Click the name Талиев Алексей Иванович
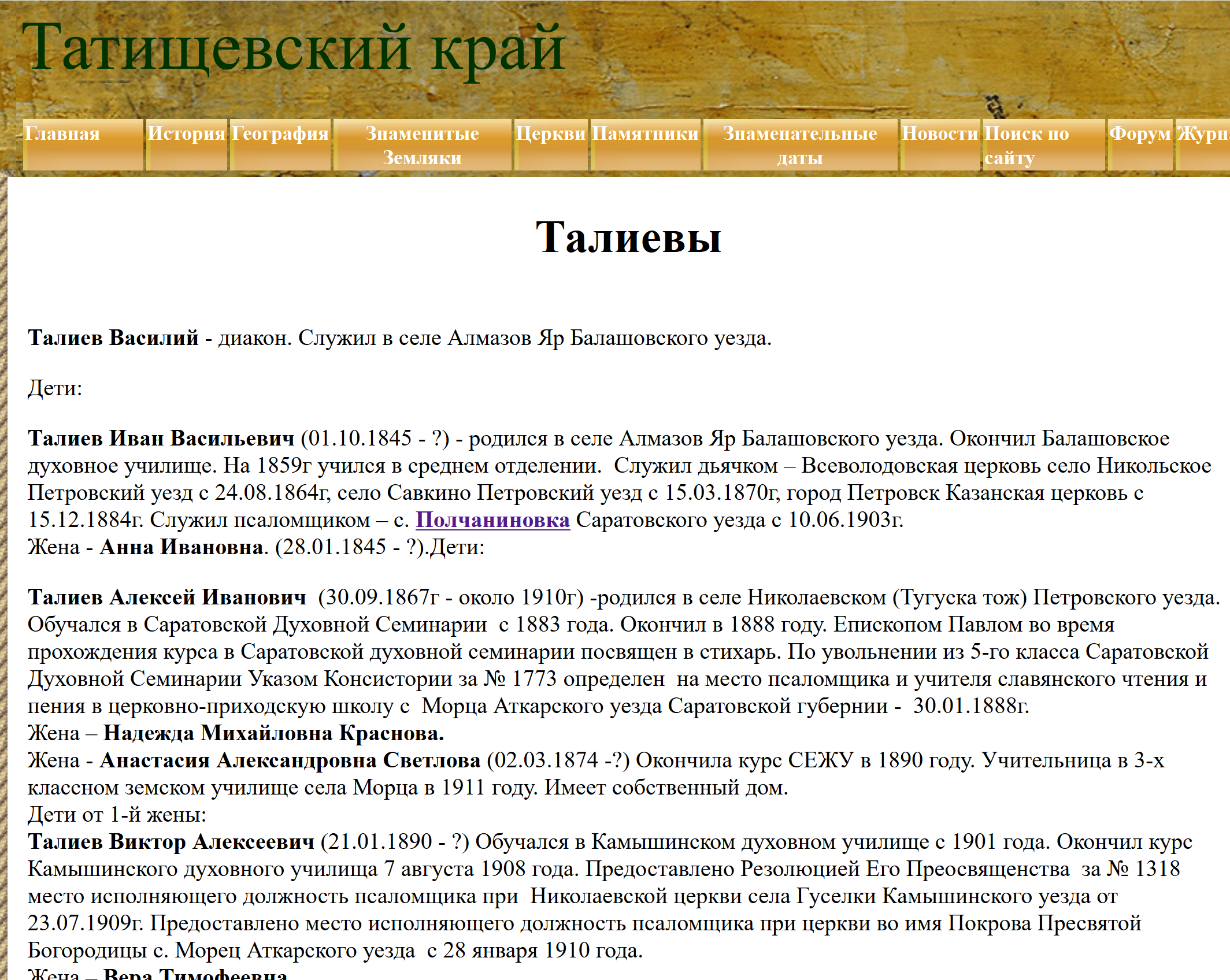This screenshot has height=980, width=1230. 167,597
